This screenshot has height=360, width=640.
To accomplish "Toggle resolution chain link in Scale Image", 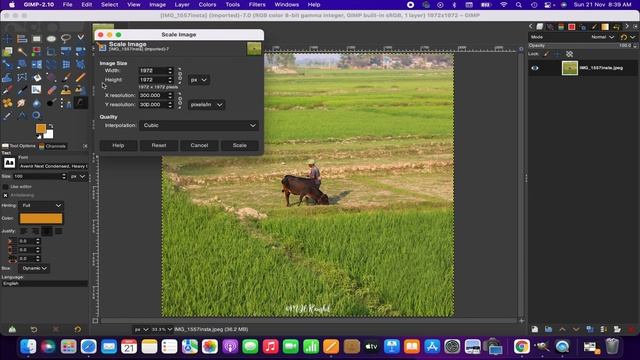I will [180, 100].
